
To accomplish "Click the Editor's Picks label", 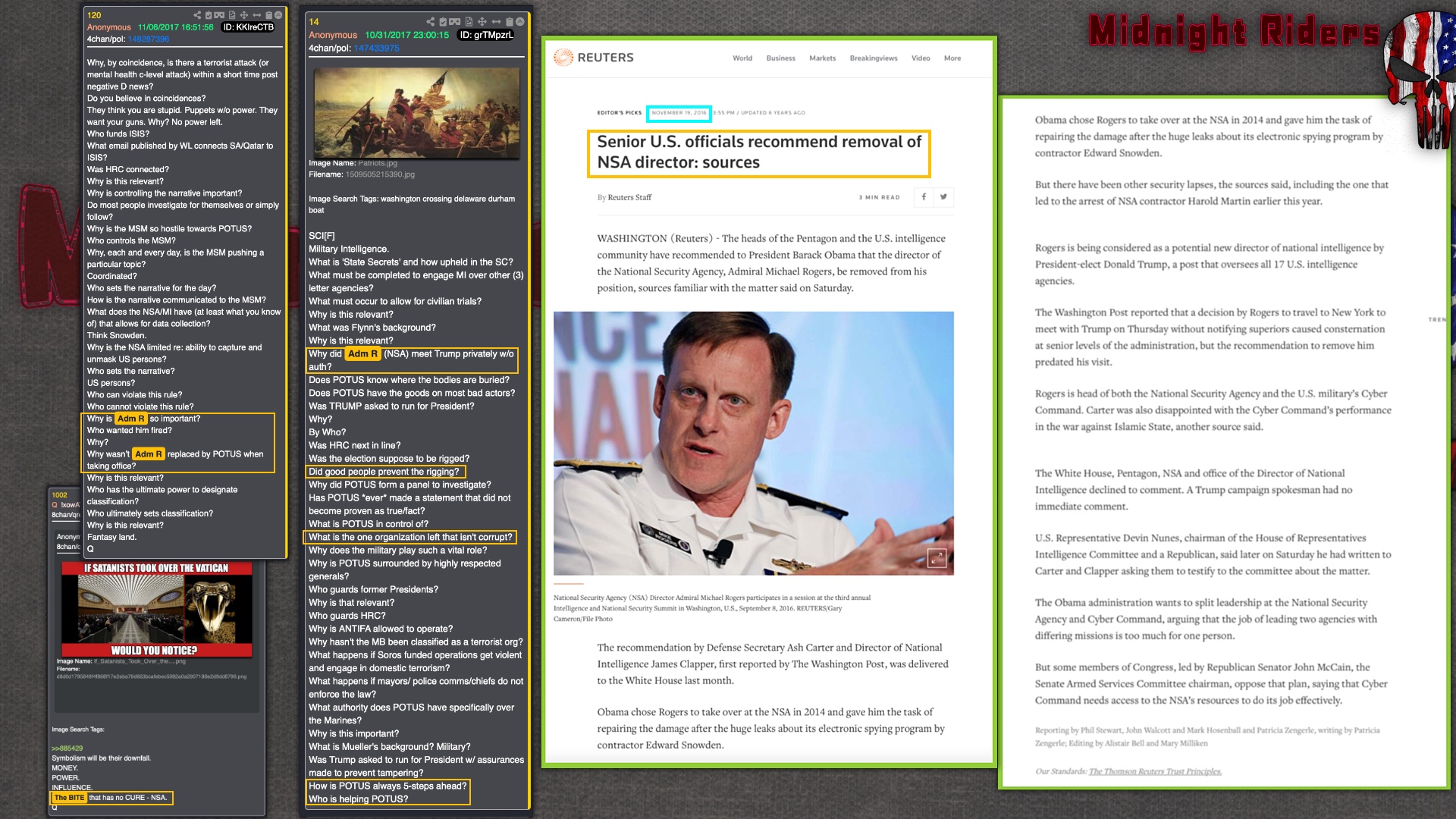I will (x=619, y=113).
